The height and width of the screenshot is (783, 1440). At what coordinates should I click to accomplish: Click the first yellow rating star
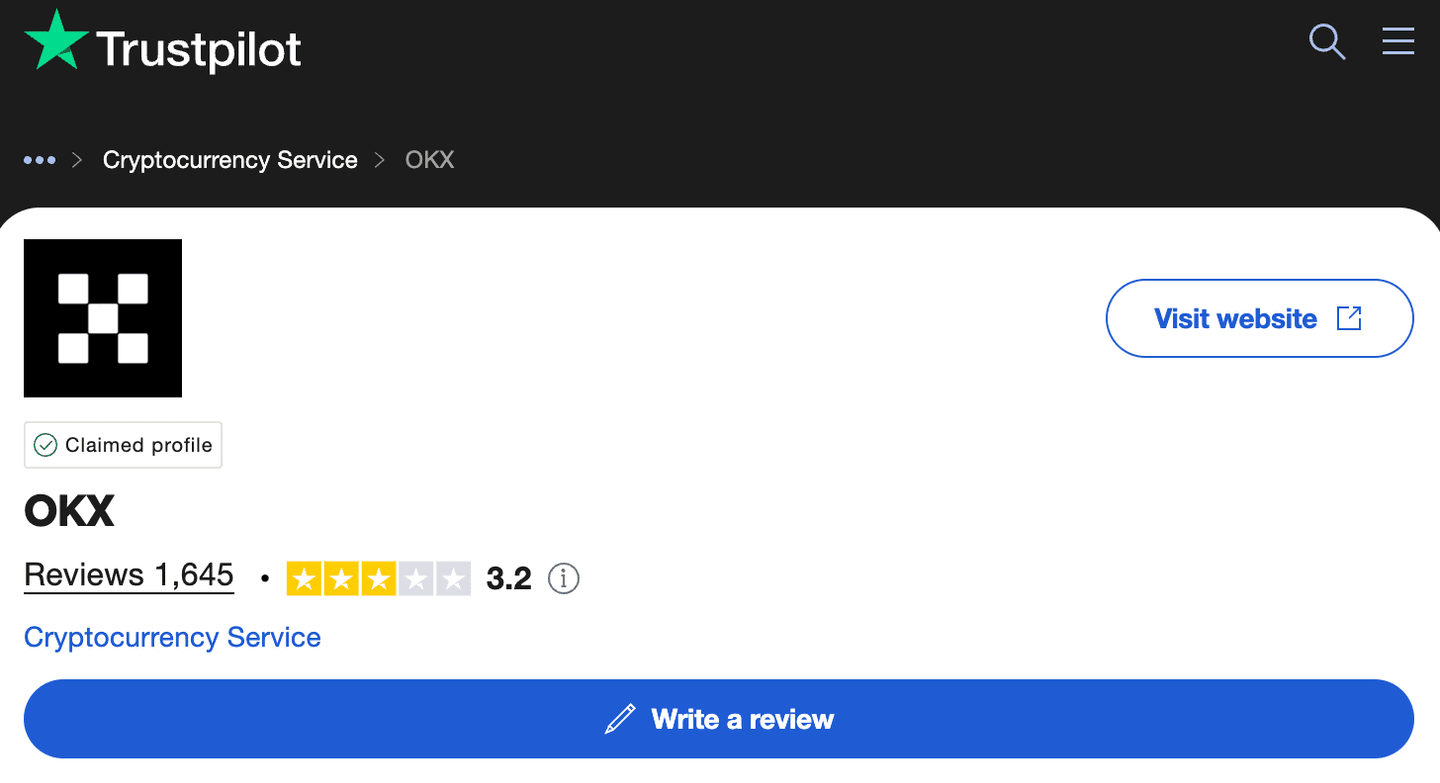click(x=305, y=578)
